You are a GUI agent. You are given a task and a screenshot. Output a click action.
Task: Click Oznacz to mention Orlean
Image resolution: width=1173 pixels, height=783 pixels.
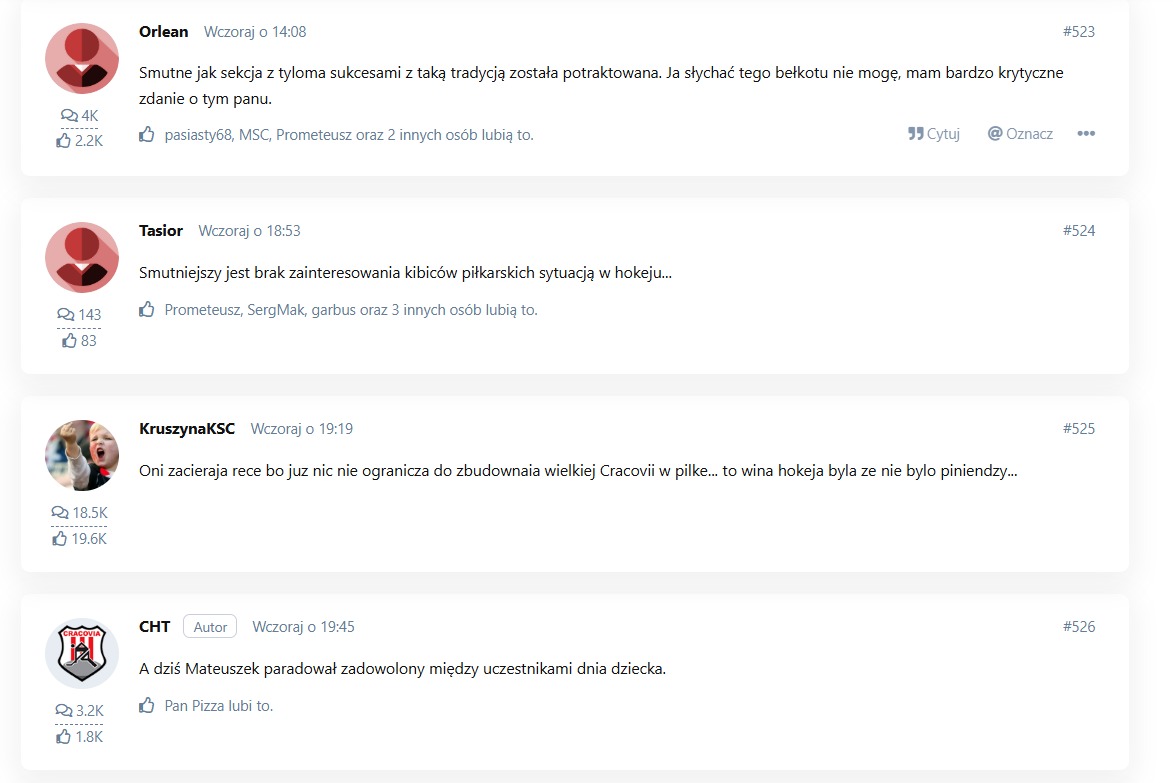click(1020, 134)
